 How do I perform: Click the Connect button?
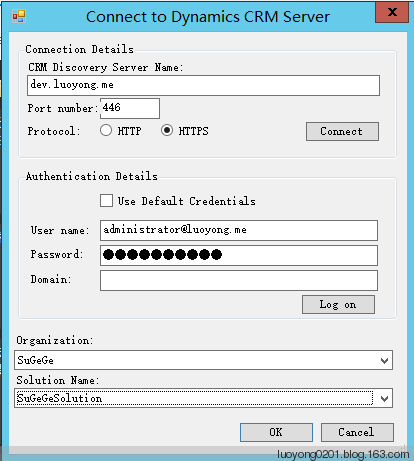coord(342,131)
